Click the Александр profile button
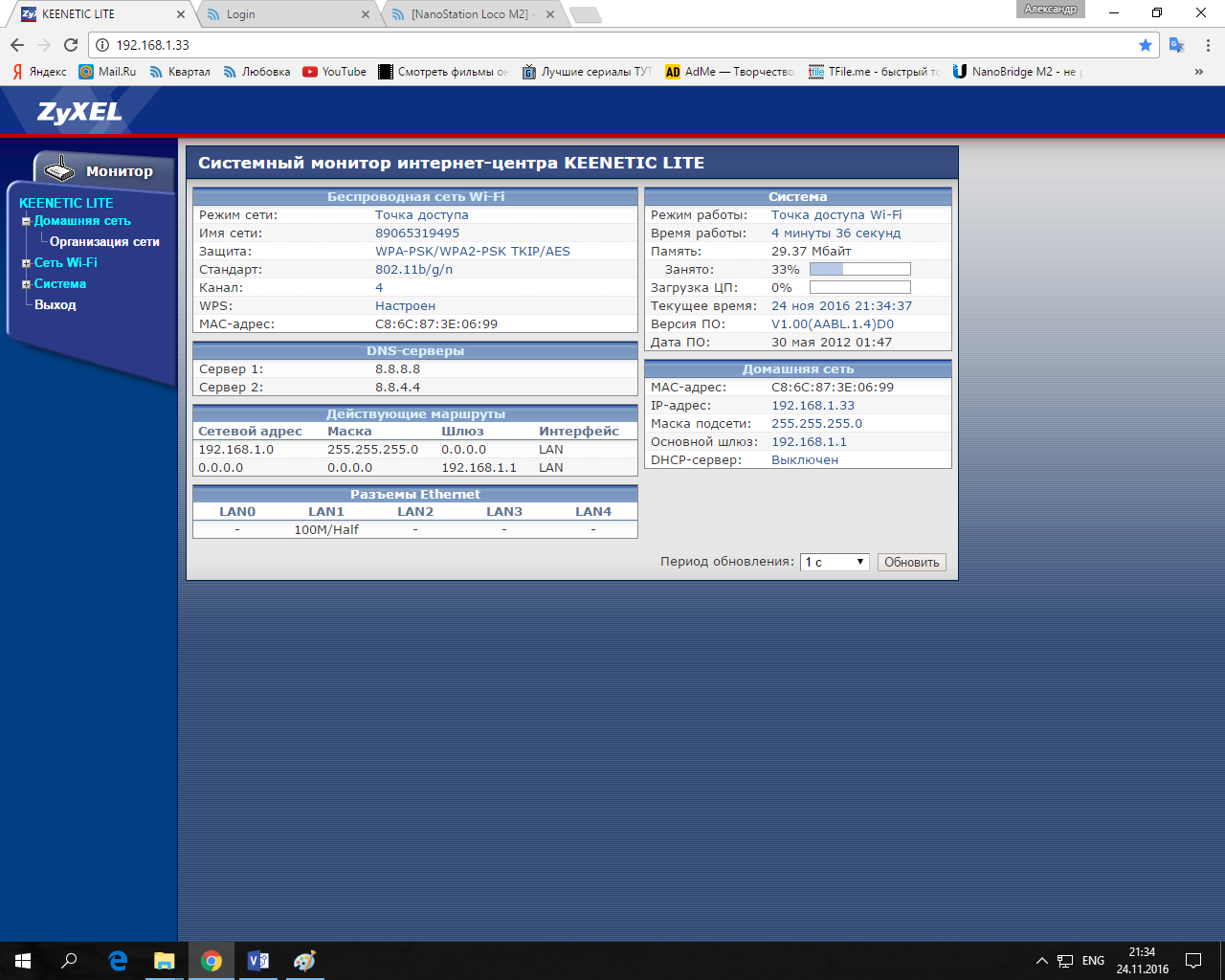The width and height of the screenshot is (1225, 980). click(x=1051, y=10)
